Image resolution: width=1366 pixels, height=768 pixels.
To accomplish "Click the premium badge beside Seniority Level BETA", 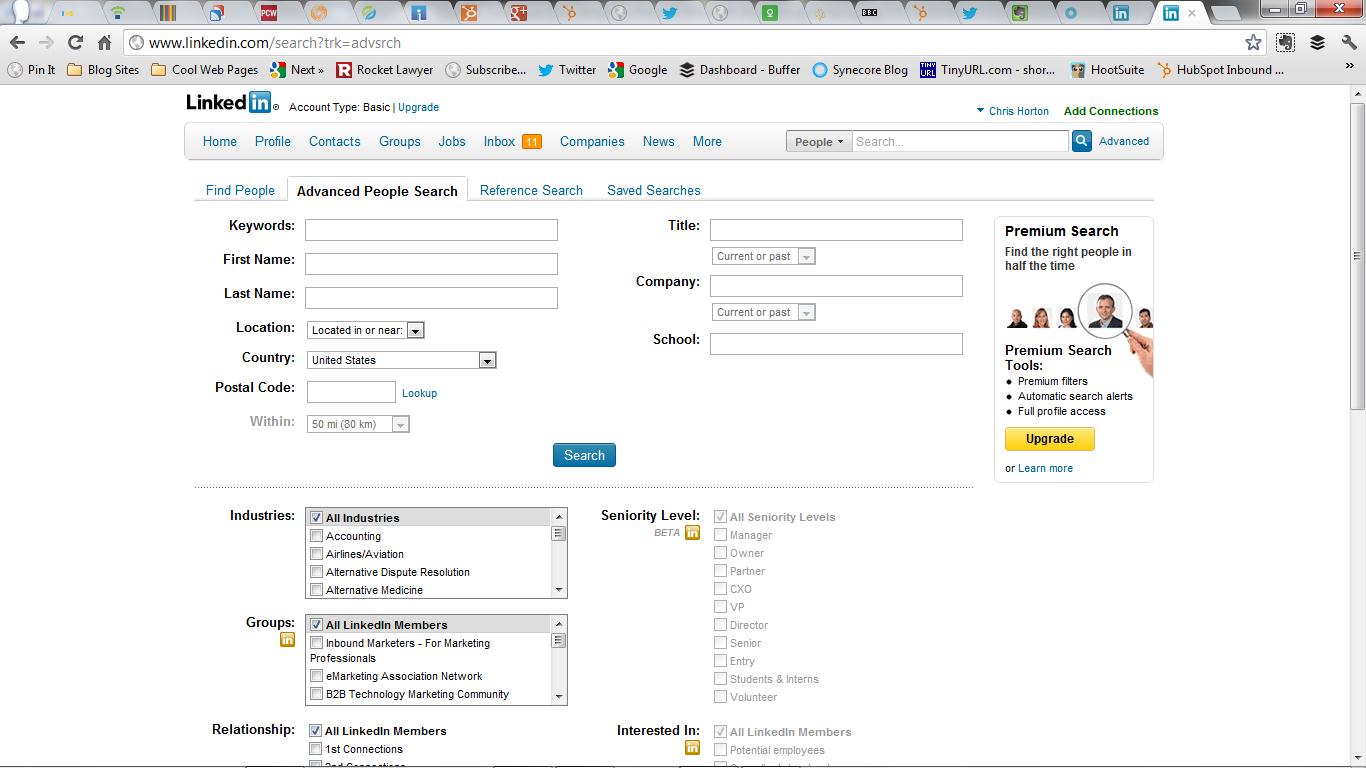I will pyautogui.click(x=692, y=533).
